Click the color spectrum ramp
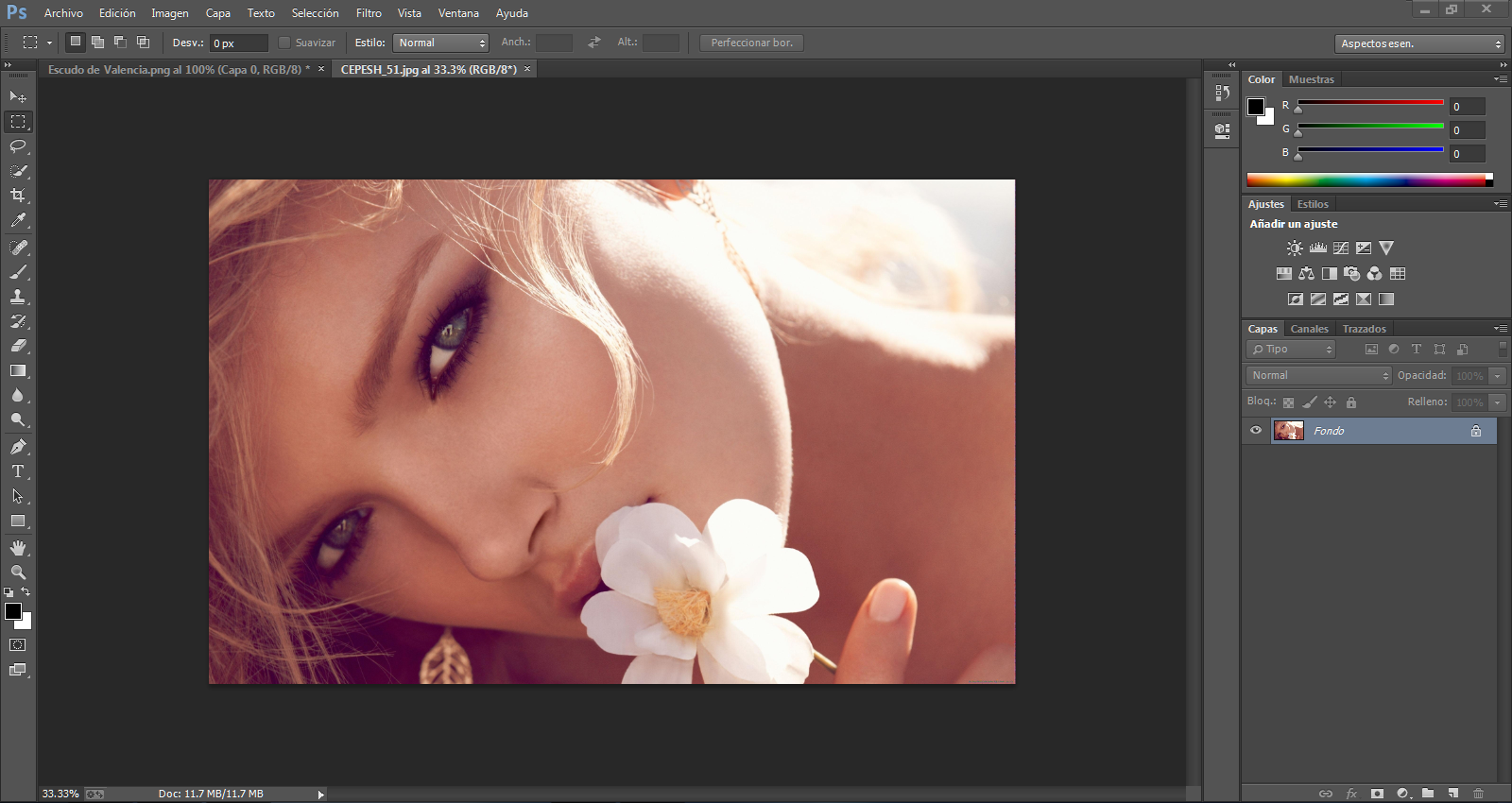This screenshot has height=803, width=1512. click(1366, 179)
